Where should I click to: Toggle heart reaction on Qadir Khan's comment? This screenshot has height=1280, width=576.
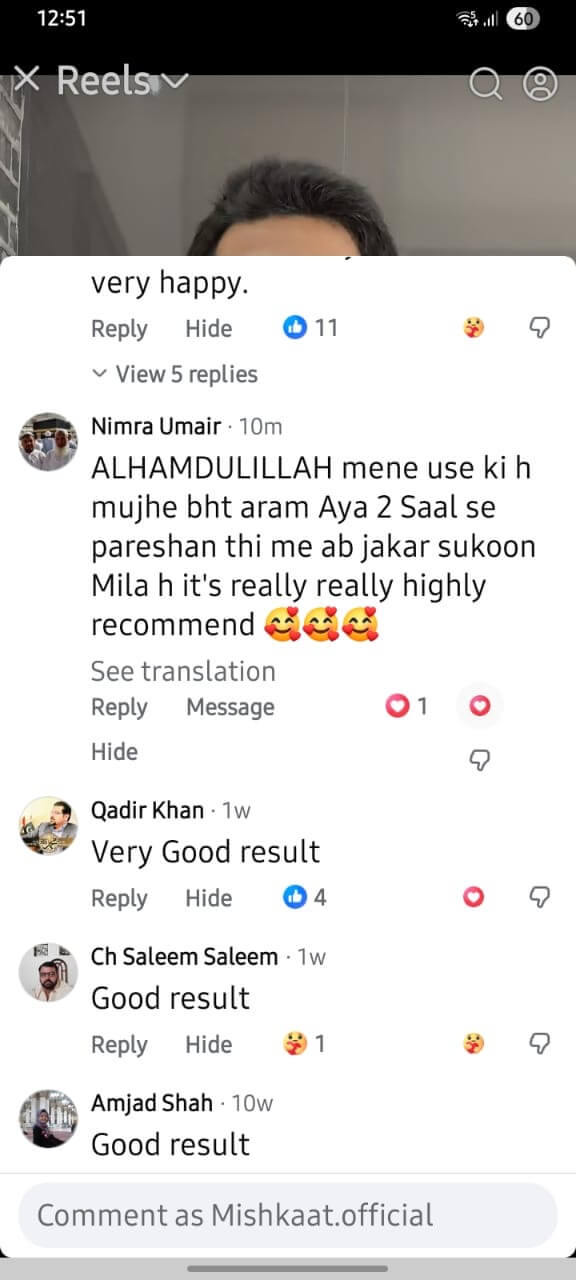(x=474, y=897)
